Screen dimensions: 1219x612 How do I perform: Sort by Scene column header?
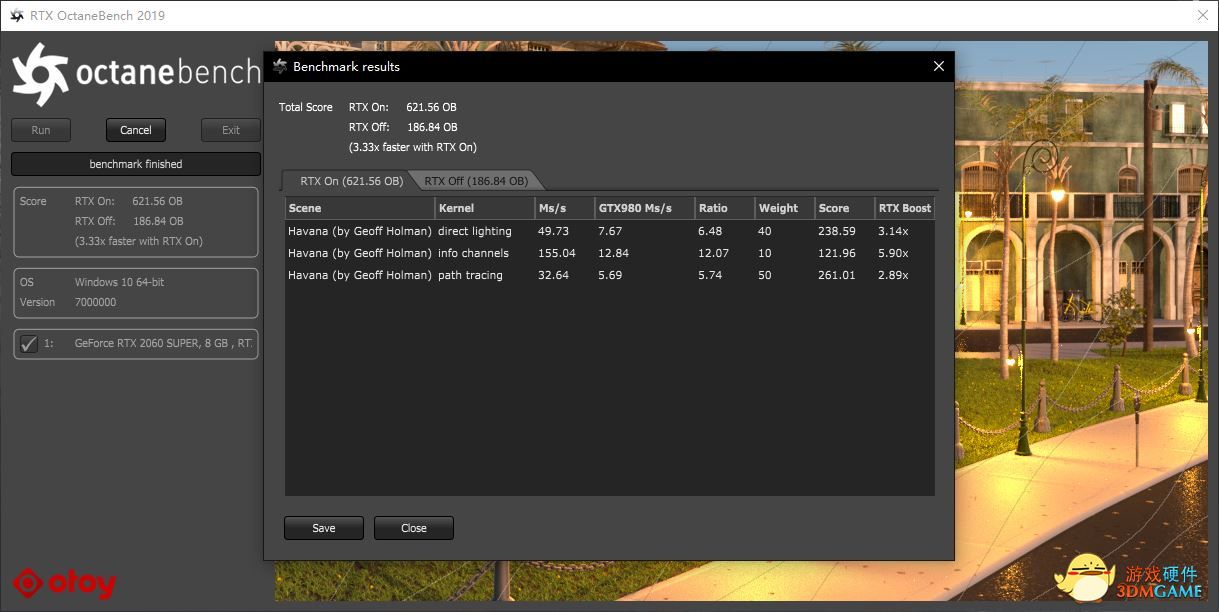[360, 208]
